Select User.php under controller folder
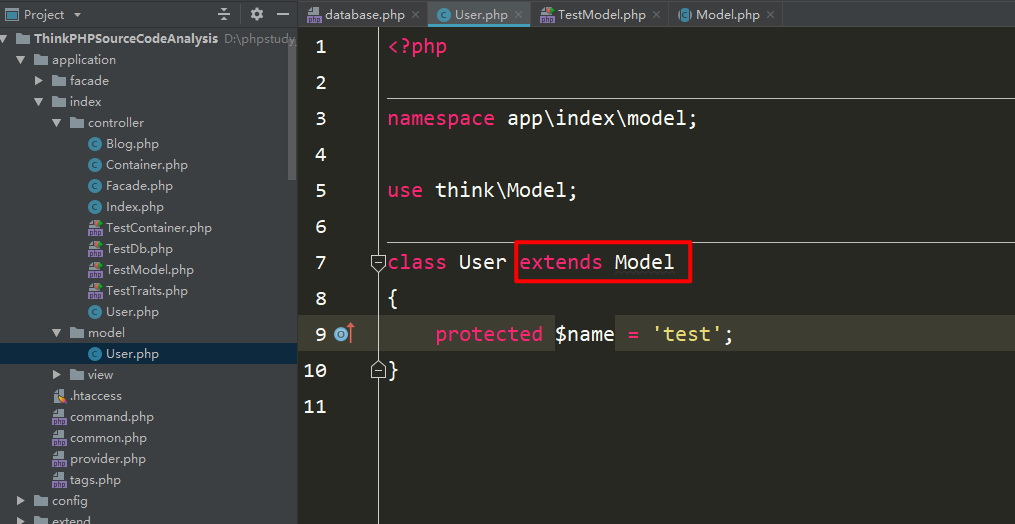The width and height of the screenshot is (1015, 524). [132, 312]
